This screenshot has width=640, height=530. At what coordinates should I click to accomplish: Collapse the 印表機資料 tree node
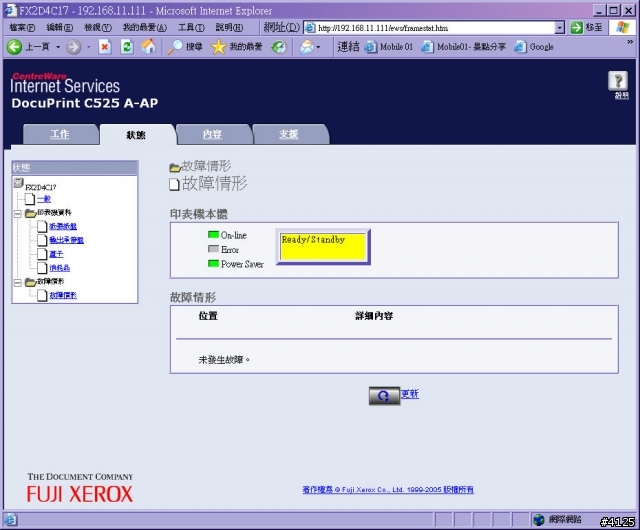coord(18,214)
